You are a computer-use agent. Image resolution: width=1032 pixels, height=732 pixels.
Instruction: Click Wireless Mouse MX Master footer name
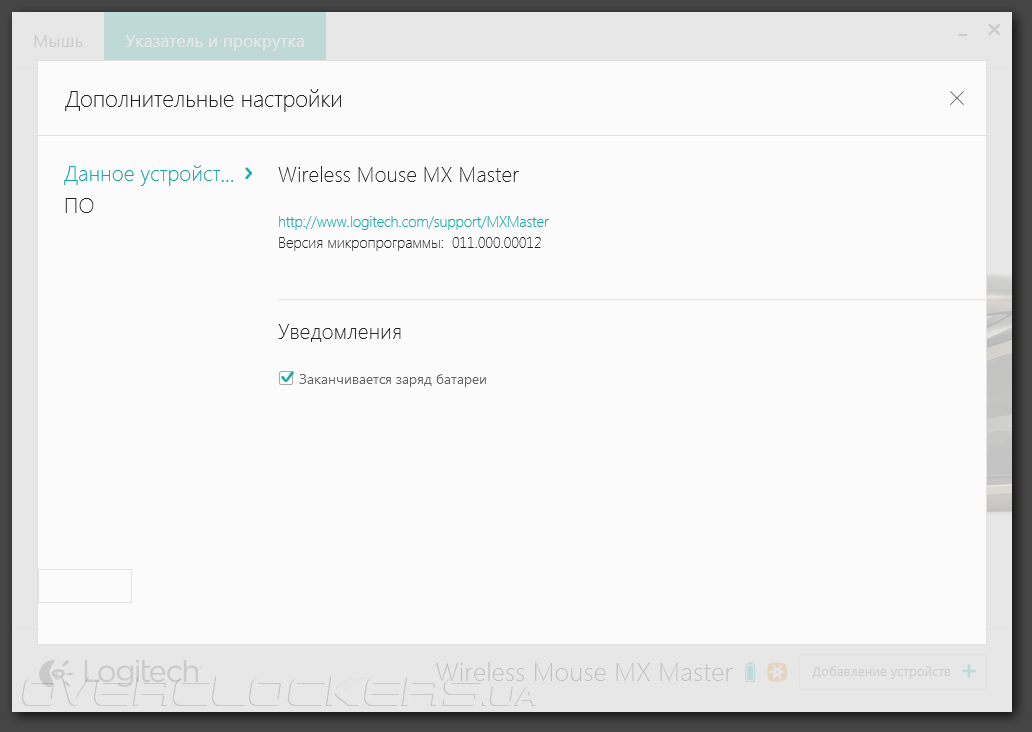click(584, 672)
